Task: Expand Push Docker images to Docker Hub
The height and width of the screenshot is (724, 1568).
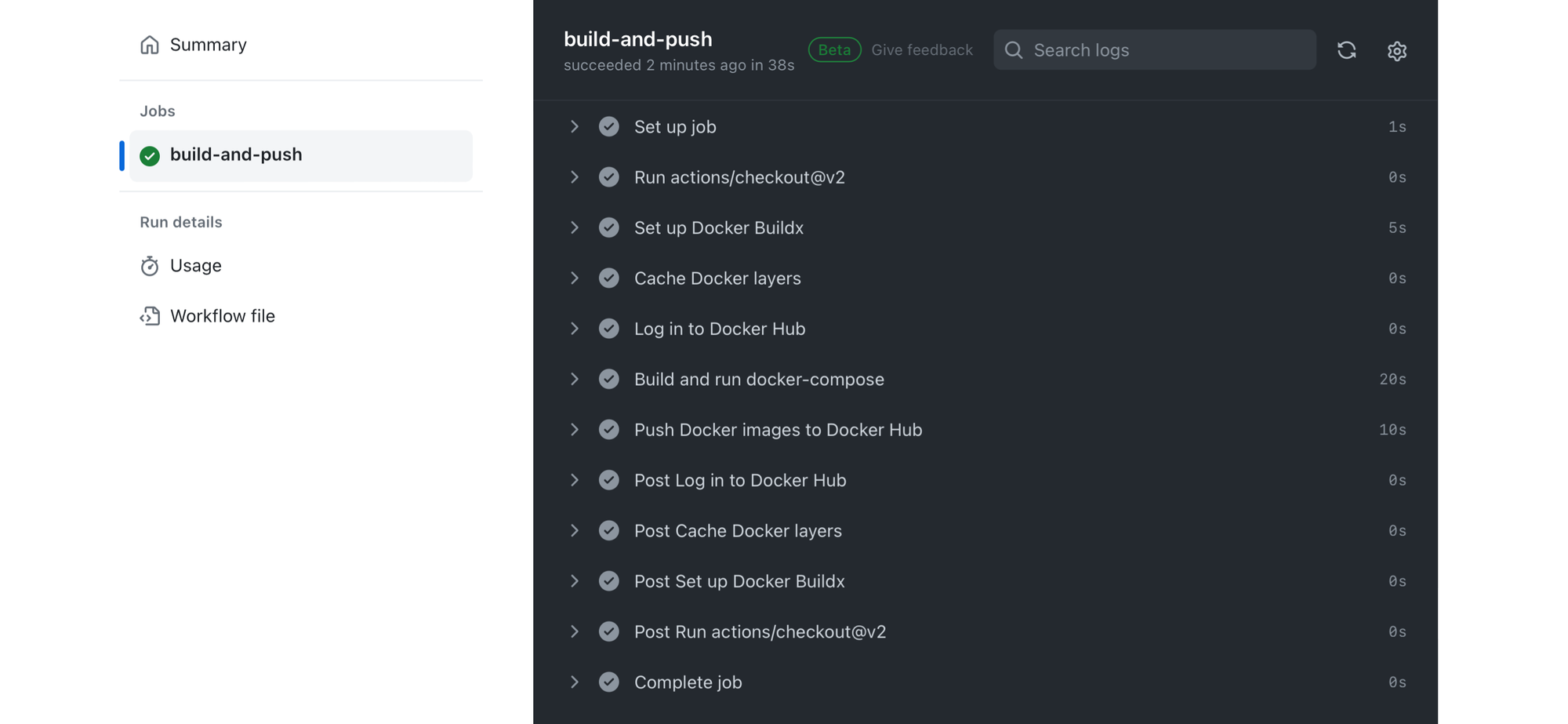Action: (x=575, y=429)
